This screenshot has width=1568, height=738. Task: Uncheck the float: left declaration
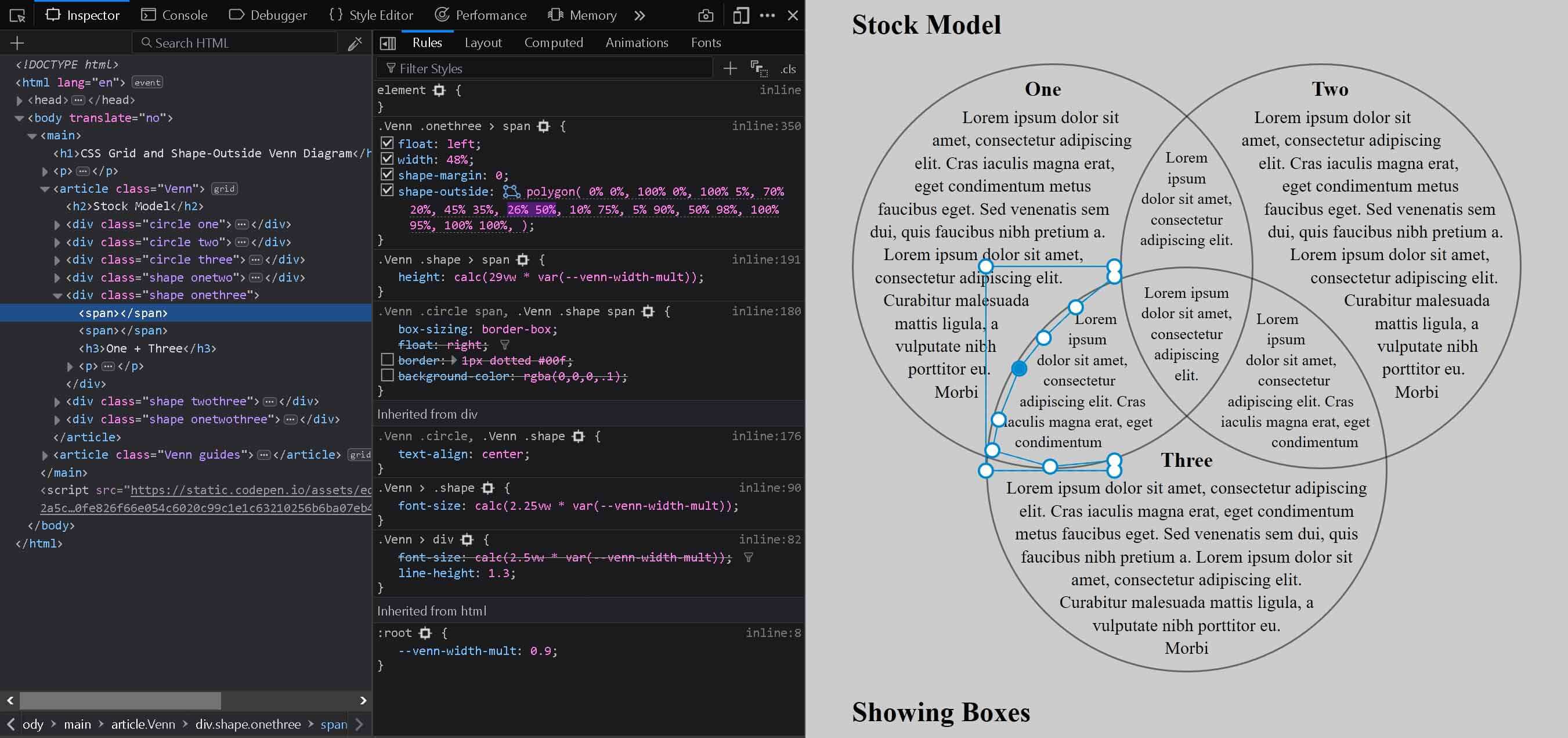pyautogui.click(x=386, y=143)
